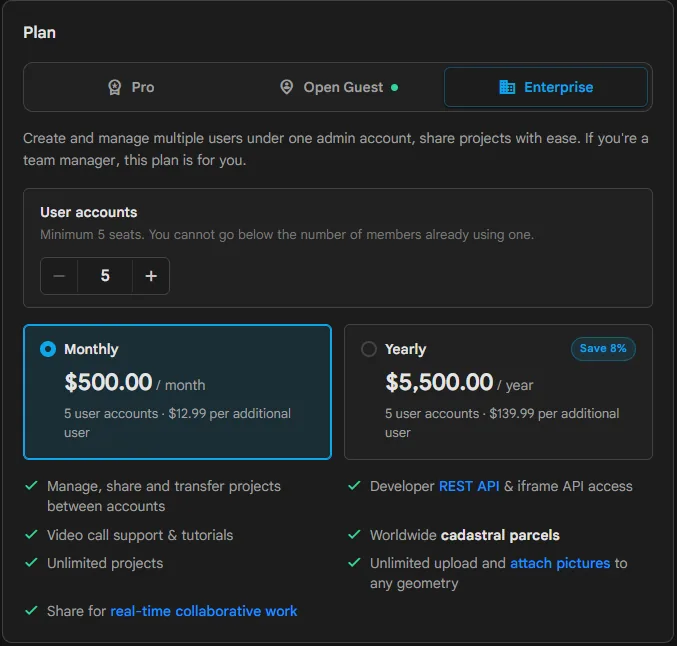
Task: Click the Open Guest person icon
Action: coord(286,87)
